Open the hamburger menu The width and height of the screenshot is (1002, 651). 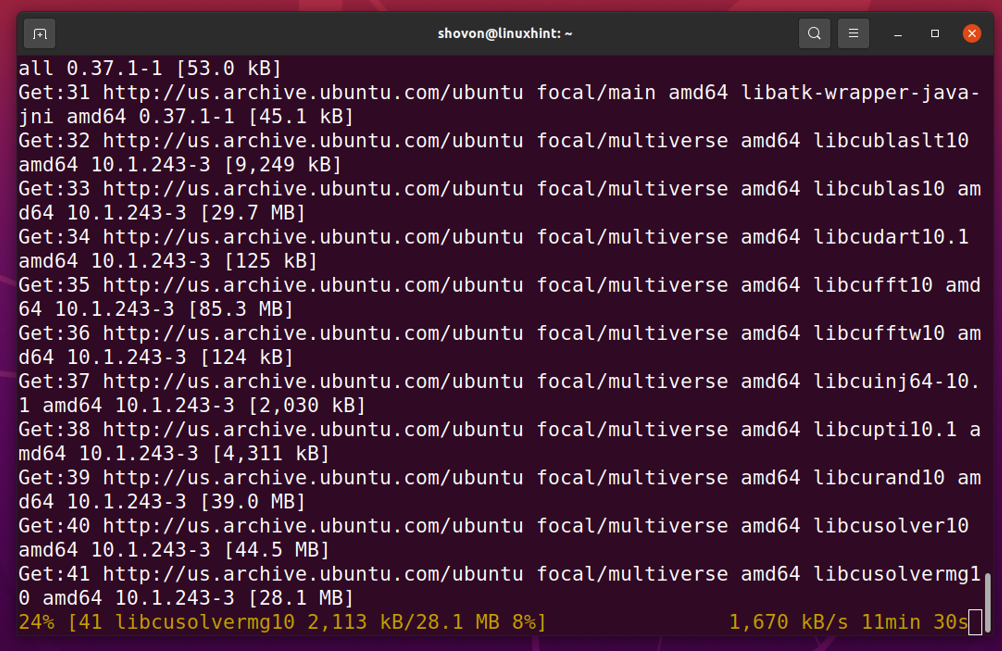pyautogui.click(x=853, y=33)
